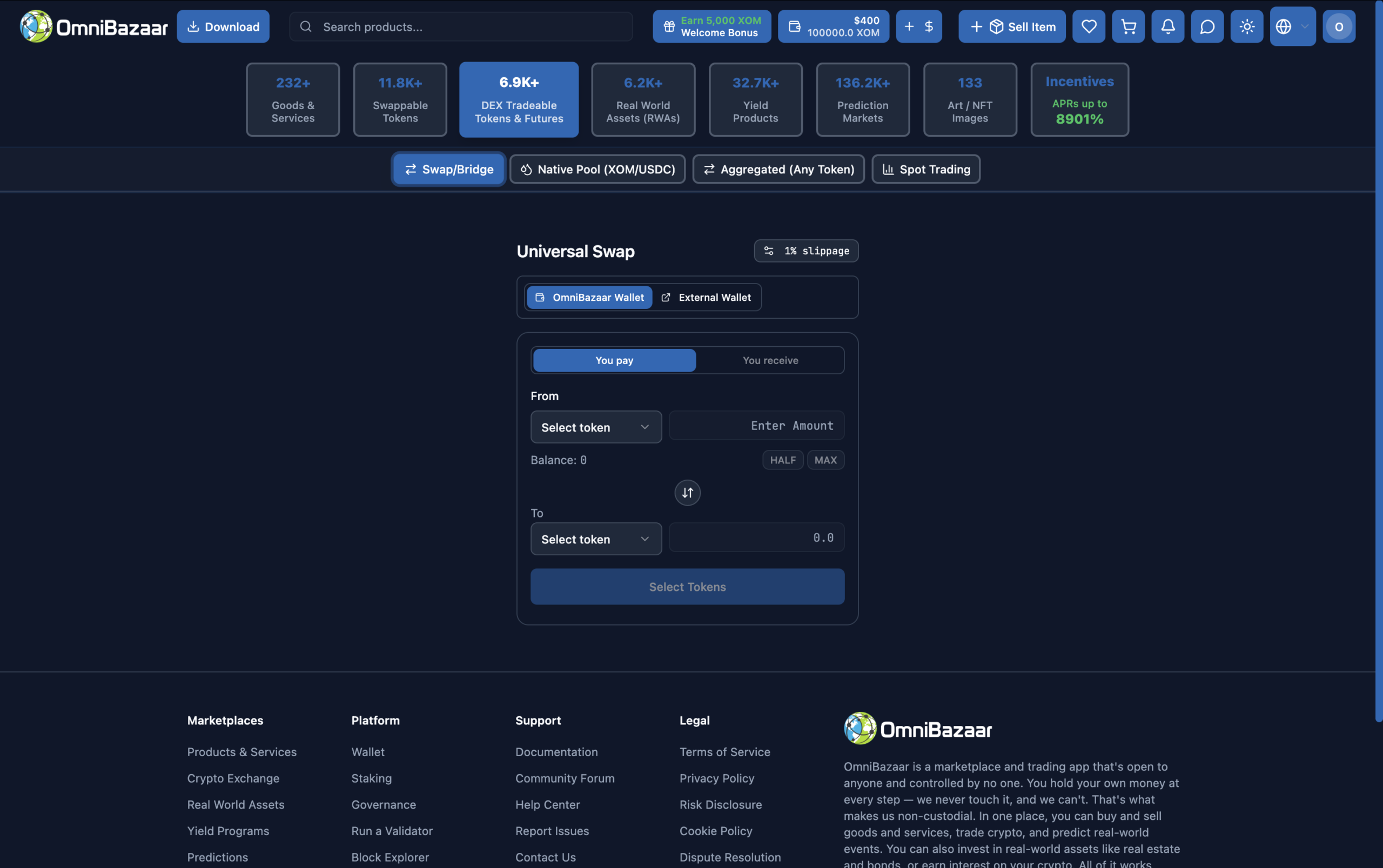The height and width of the screenshot is (868, 1383).
Task: Open Predictions footer link
Action: coord(218,858)
